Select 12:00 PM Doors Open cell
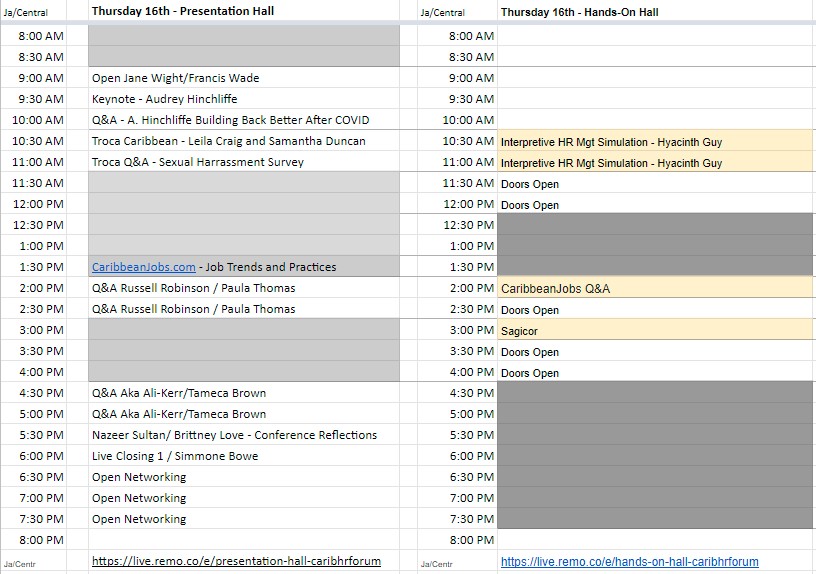 pyautogui.click(x=655, y=204)
